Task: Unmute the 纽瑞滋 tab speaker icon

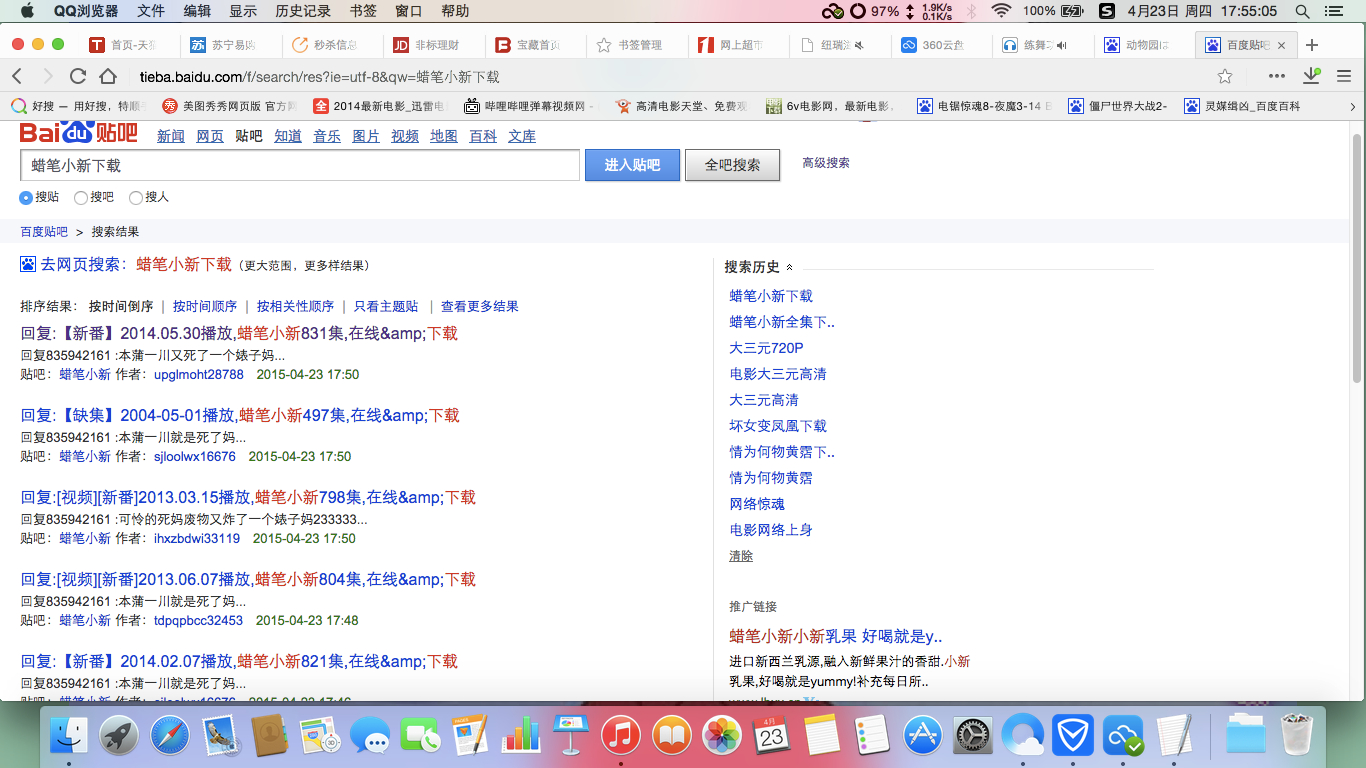Action: (x=858, y=45)
